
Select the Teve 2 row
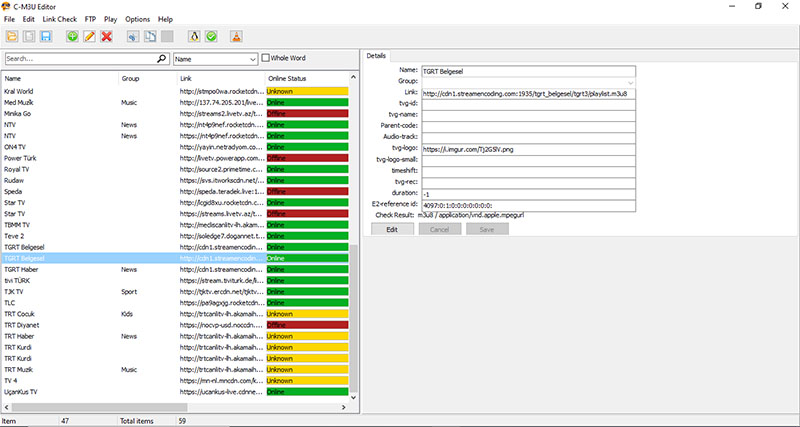pos(176,236)
